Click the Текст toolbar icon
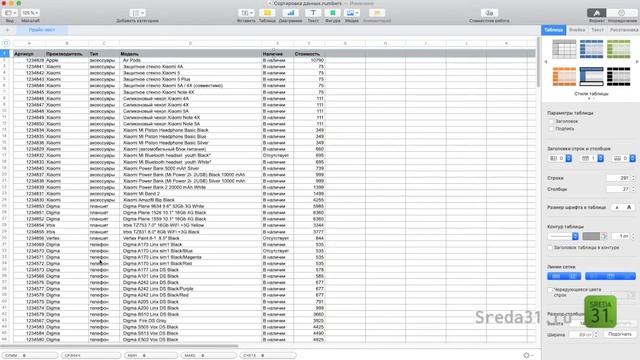Image resolution: width=640 pixels, height=360 pixels. pos(313,13)
